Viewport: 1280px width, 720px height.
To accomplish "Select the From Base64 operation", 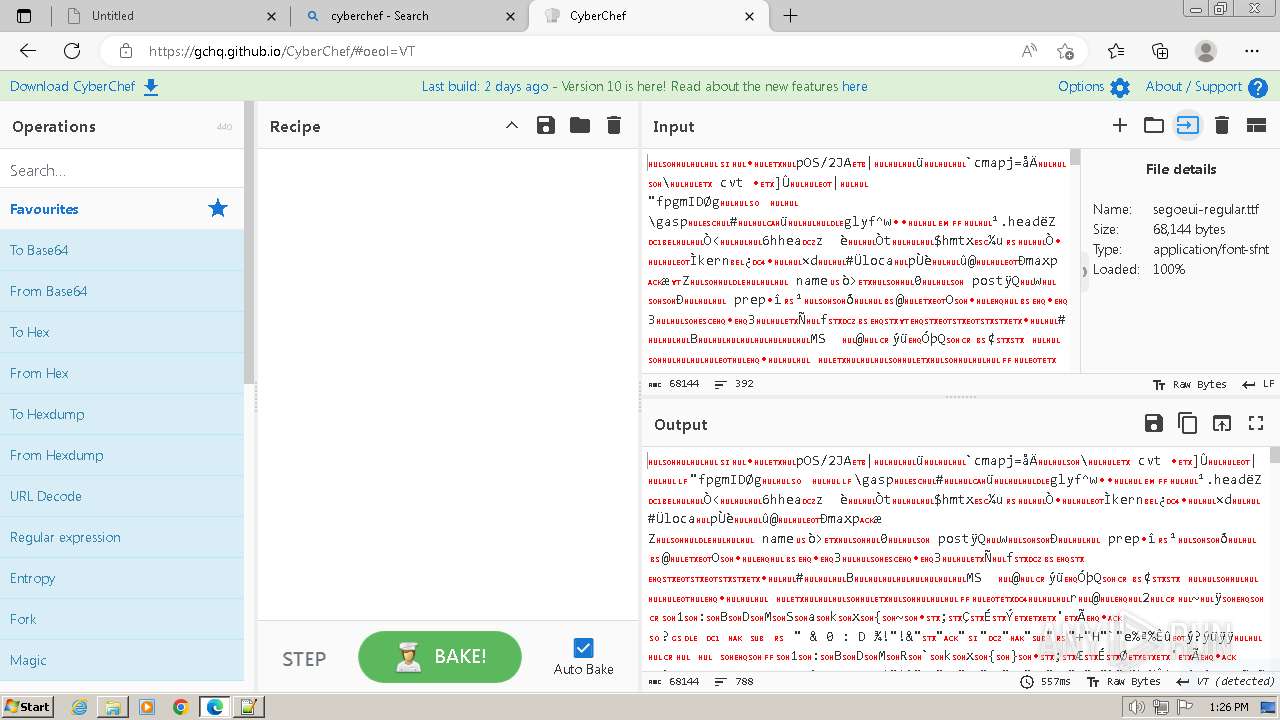I will 122,291.
